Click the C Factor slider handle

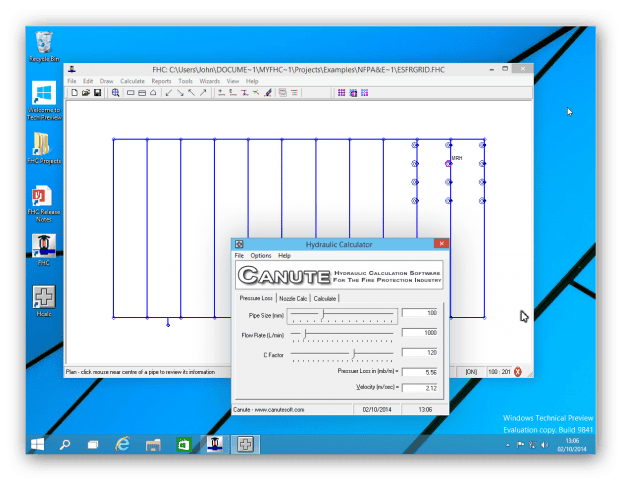353,353
